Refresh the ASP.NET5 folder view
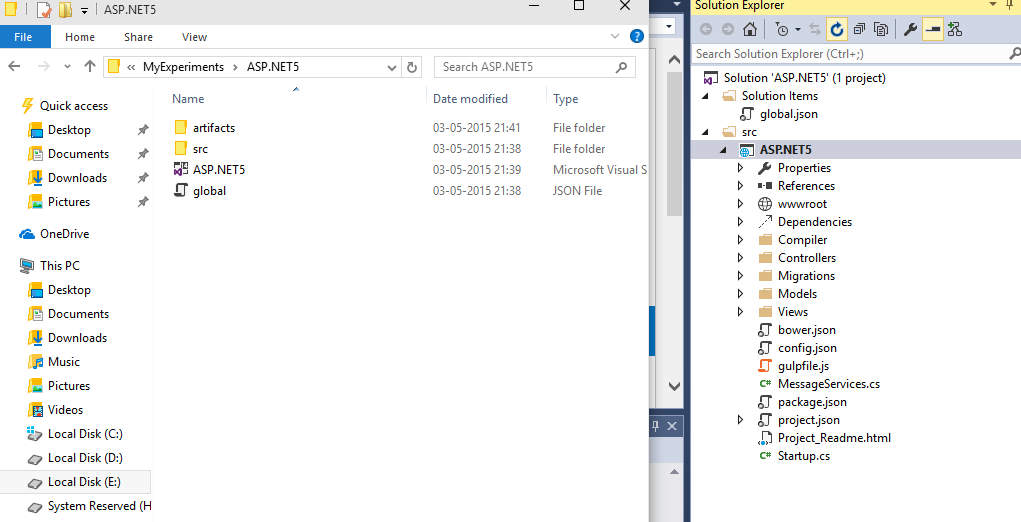 (412, 67)
